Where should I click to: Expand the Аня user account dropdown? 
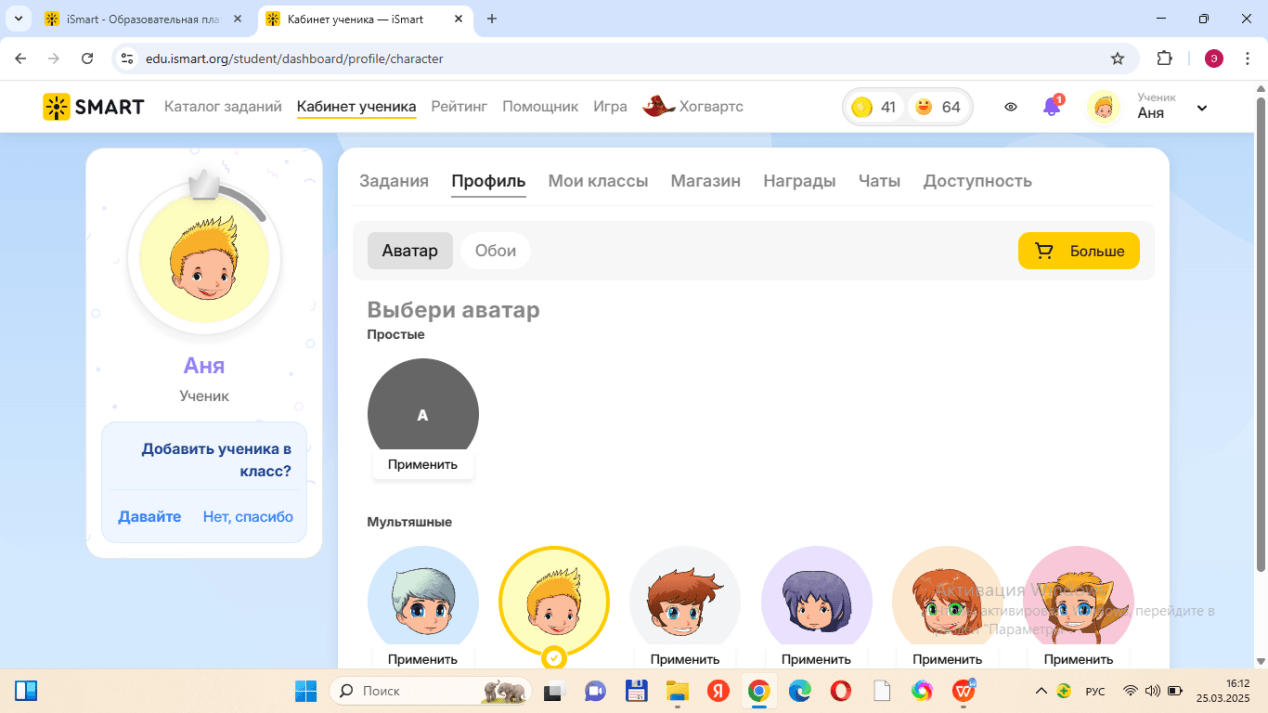click(x=1201, y=108)
